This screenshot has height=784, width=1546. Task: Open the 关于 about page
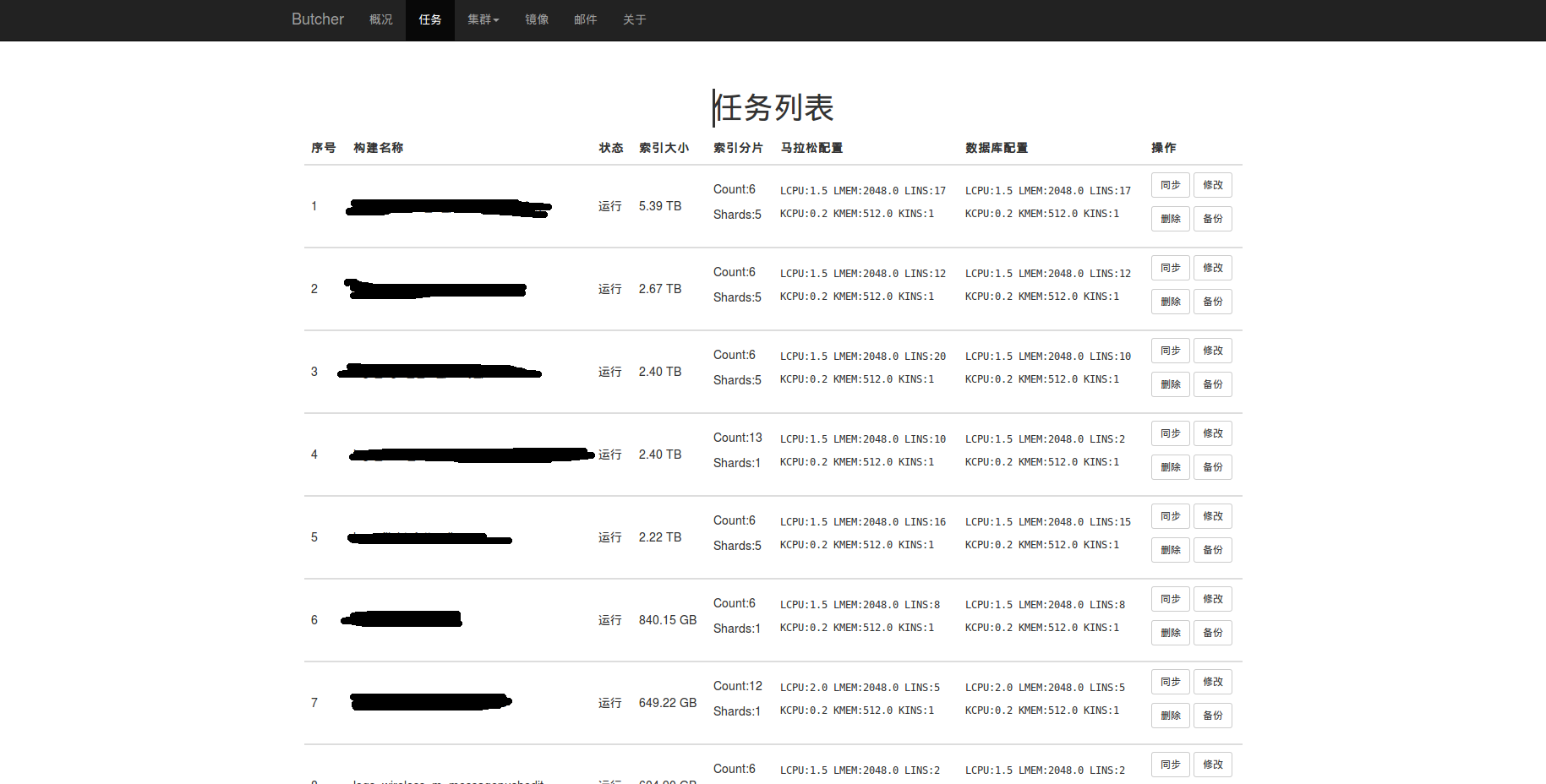[x=634, y=19]
